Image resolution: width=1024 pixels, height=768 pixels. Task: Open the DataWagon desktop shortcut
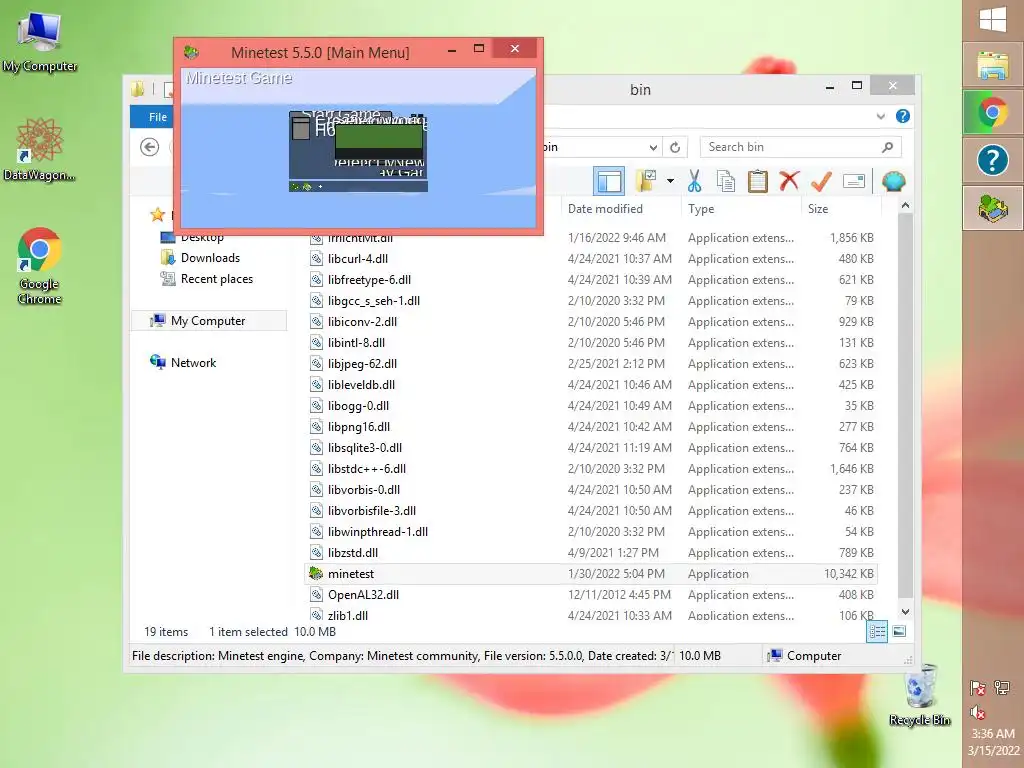[x=39, y=150]
